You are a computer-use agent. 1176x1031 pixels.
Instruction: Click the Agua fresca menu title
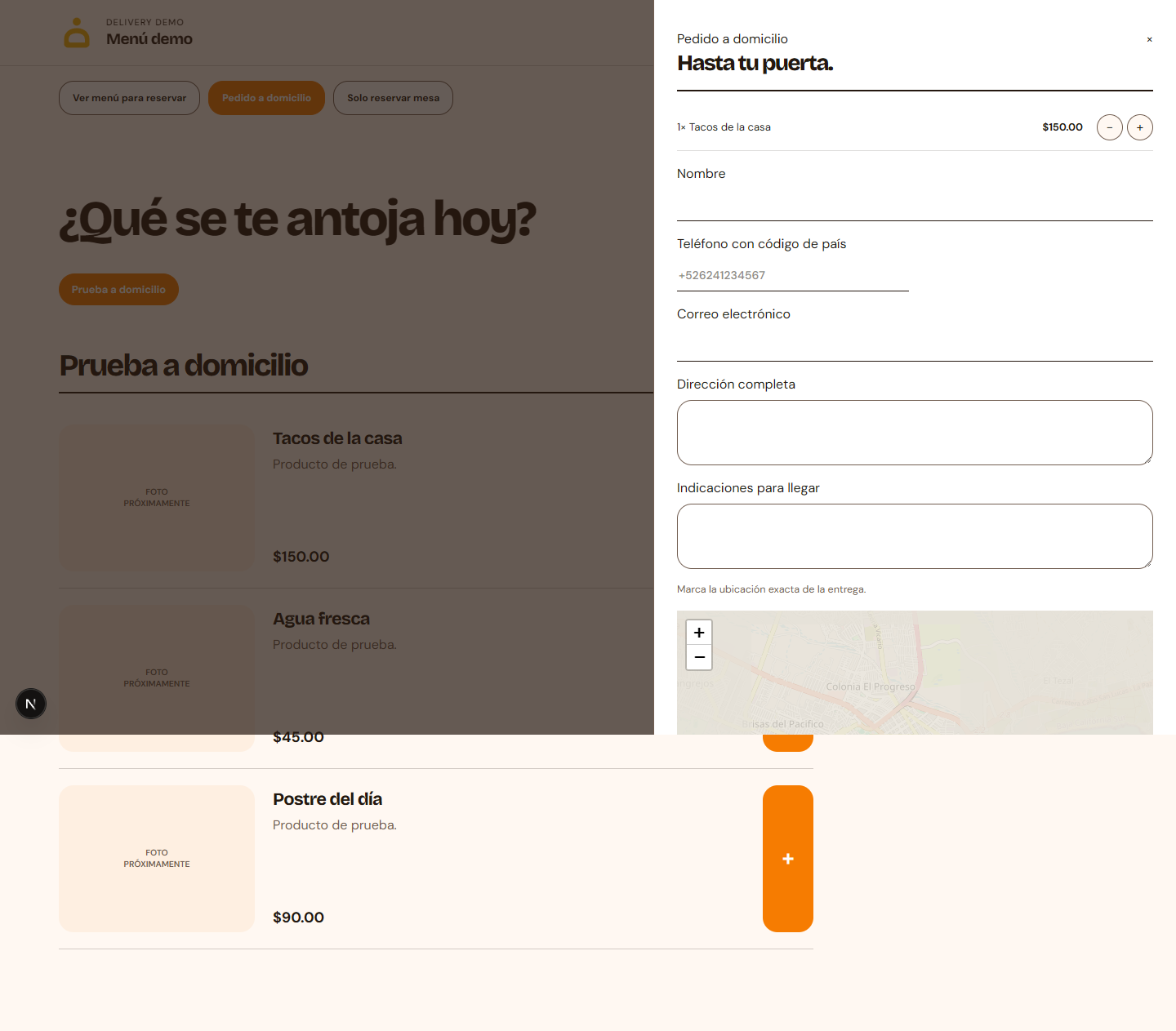[321, 619]
